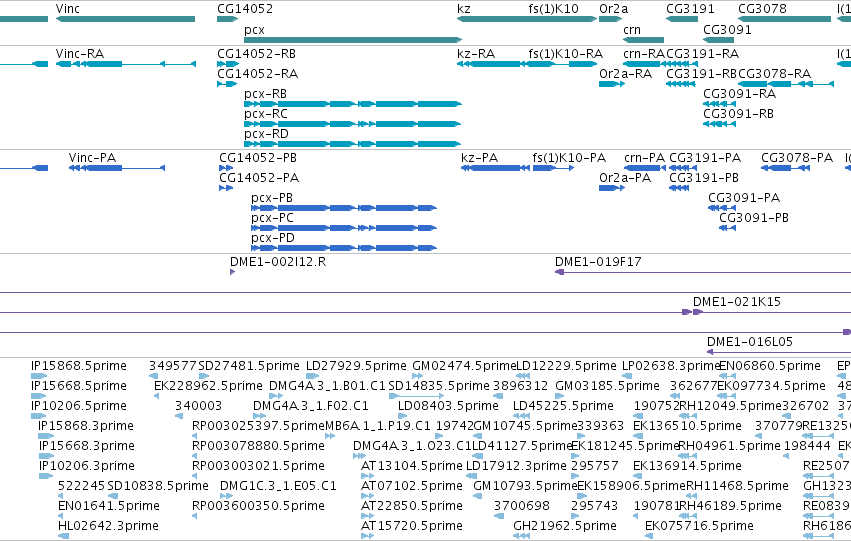Viewport: 851px width, 541px height.
Task: Open the crn gene label
Action: tap(632, 29)
